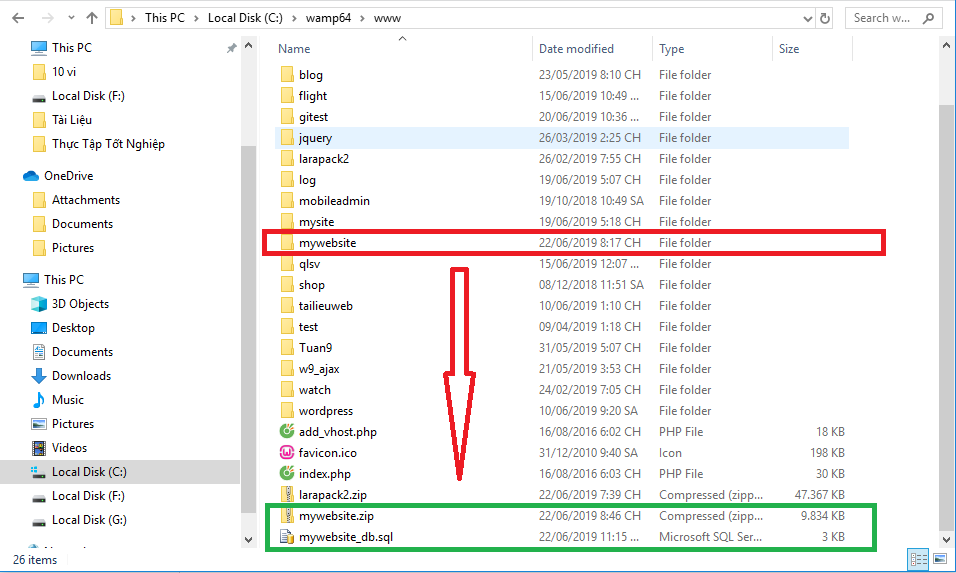Open Music in navigation pane

tap(67, 400)
